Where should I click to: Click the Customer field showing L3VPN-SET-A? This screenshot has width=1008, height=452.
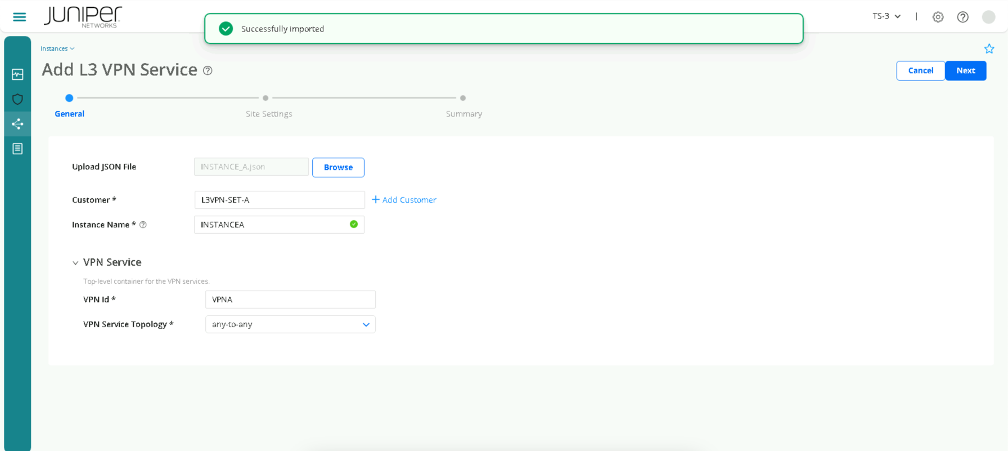(x=280, y=200)
